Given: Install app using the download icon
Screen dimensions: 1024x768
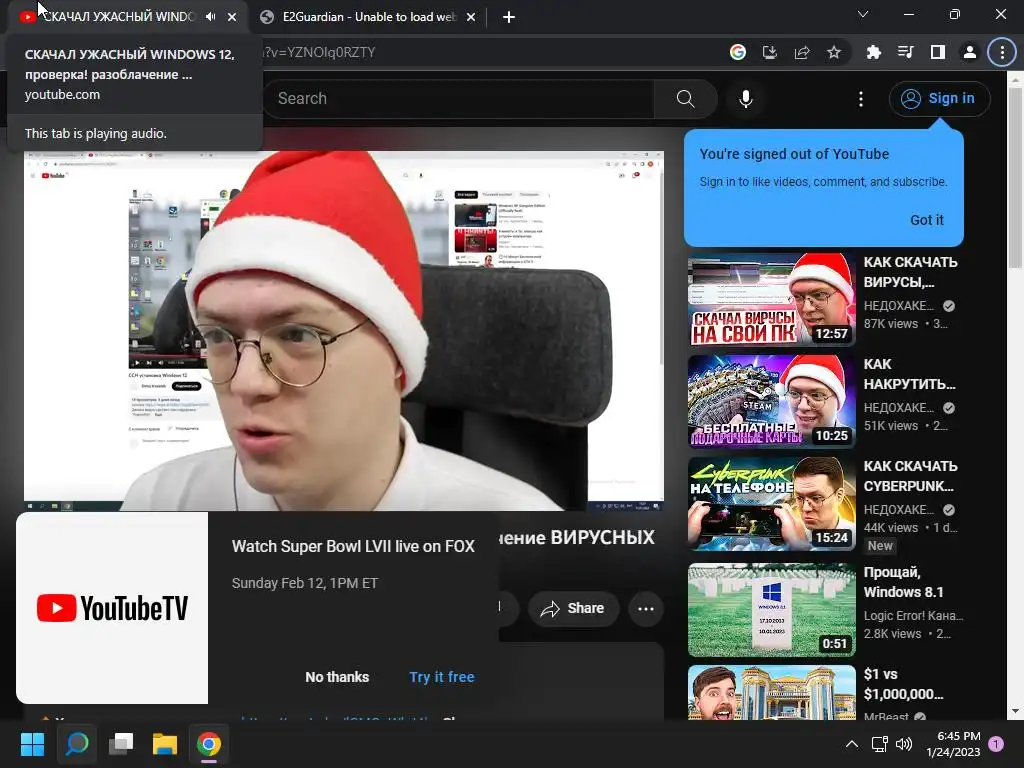Looking at the screenshot, I should coord(770,52).
